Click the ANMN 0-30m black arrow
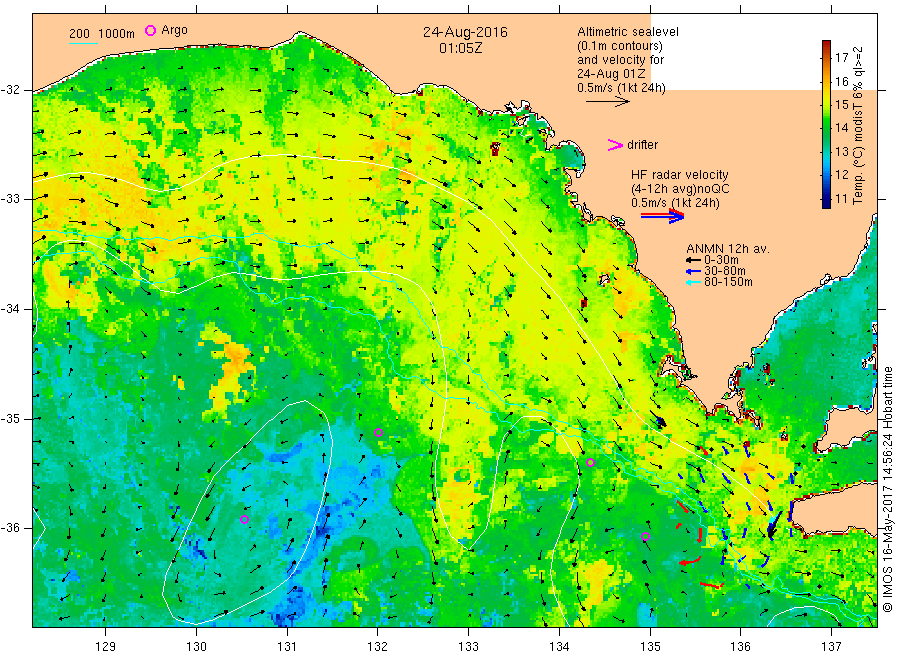This screenshot has width=900, height=660. [693, 260]
